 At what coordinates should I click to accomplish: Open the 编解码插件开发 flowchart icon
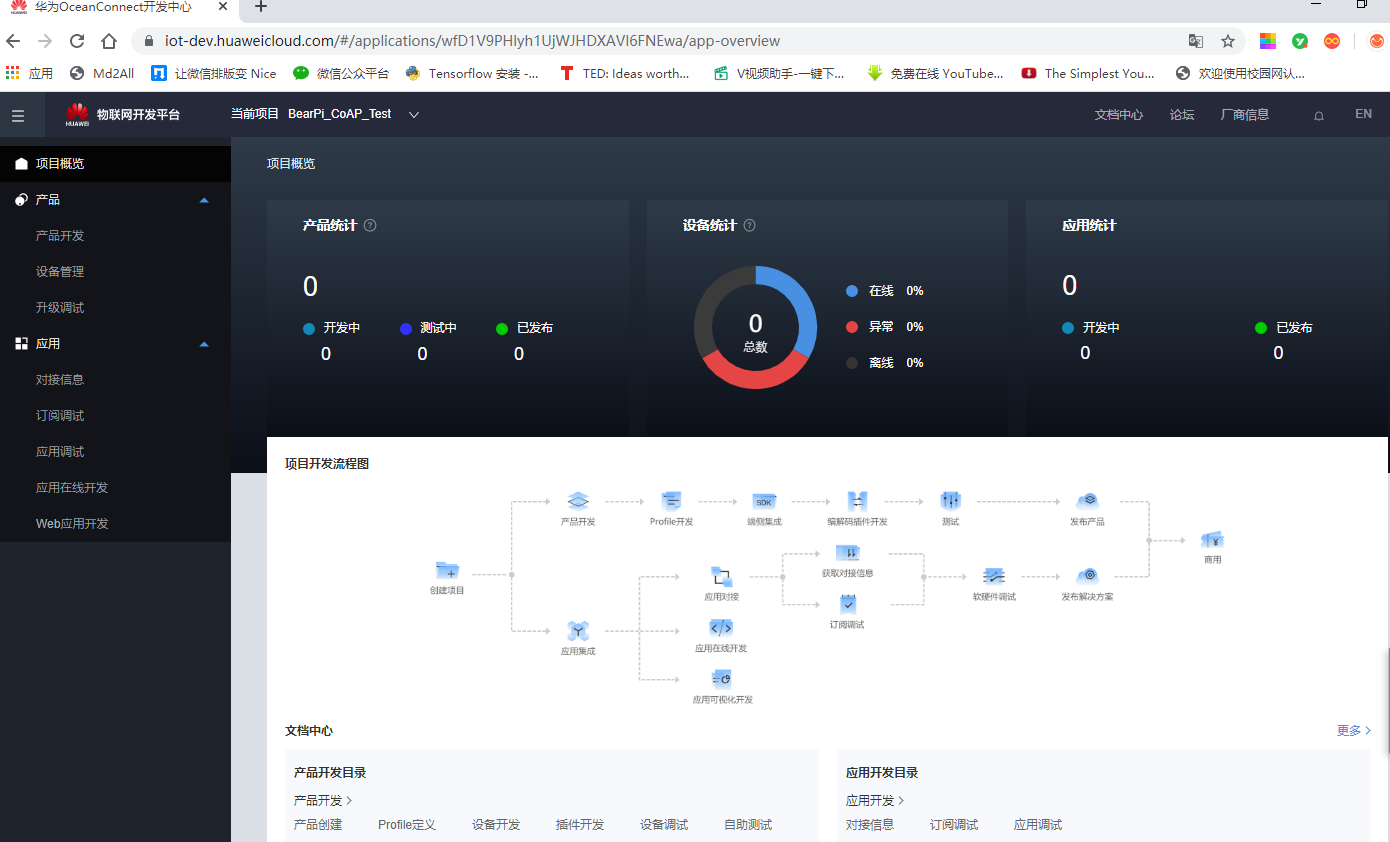(x=857, y=500)
